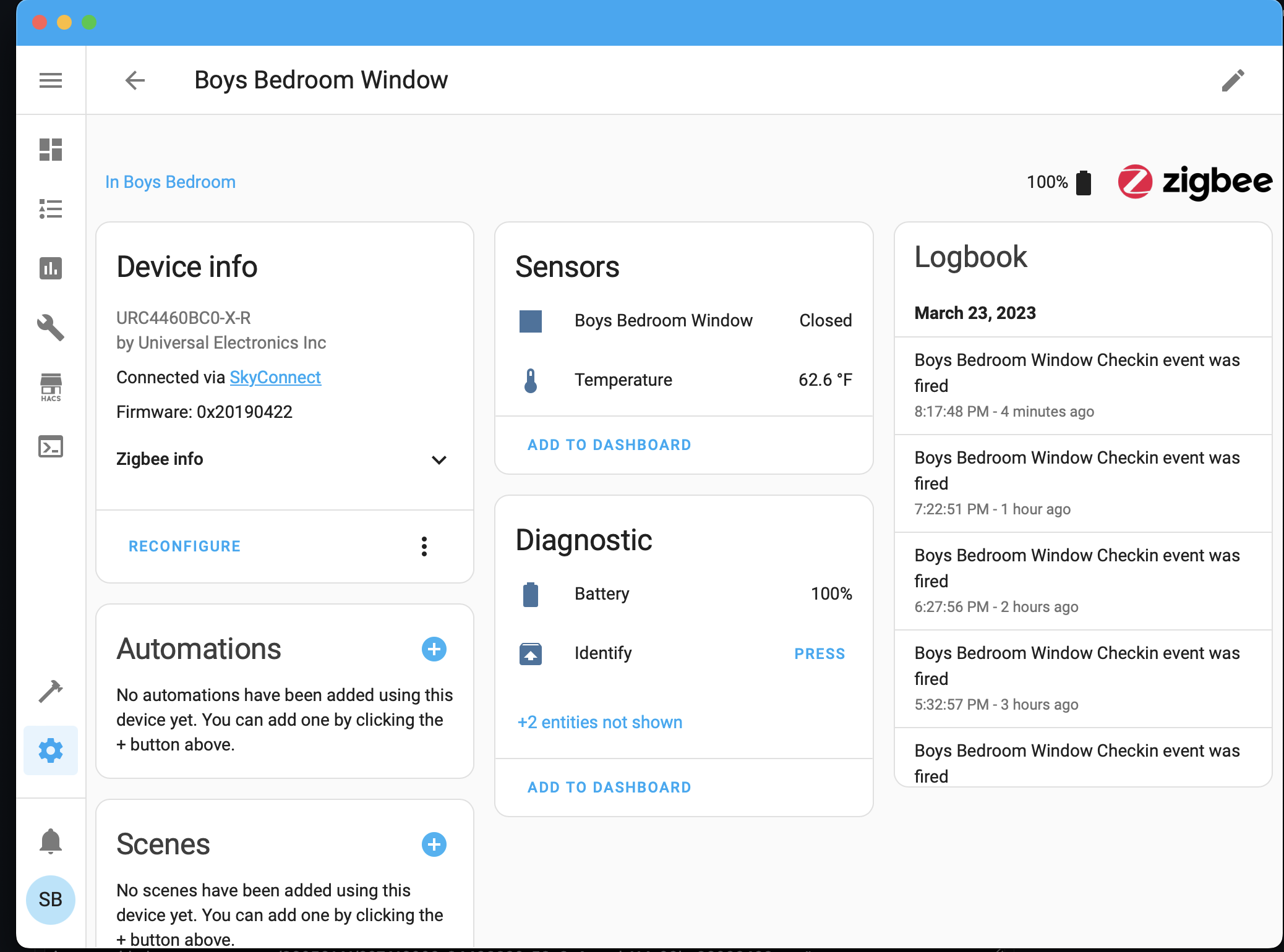Open the SB user profile avatar

click(51, 899)
